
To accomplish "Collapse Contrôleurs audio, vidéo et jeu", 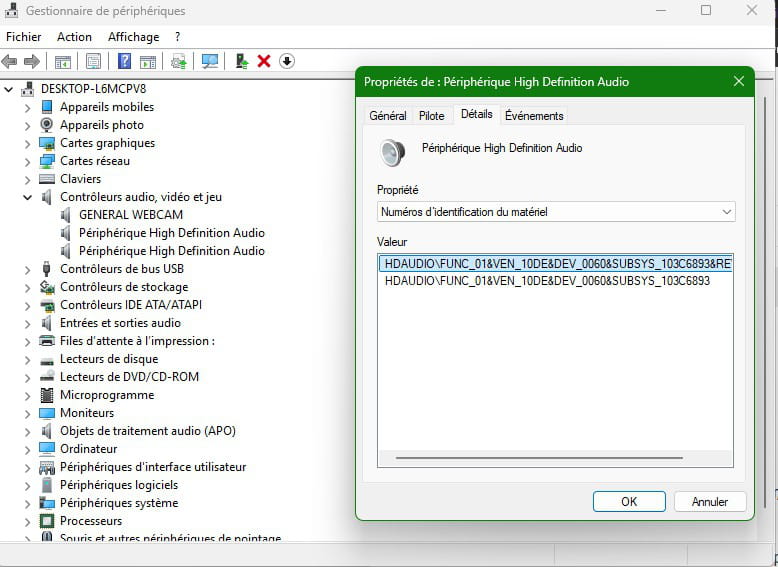I will (x=27, y=197).
